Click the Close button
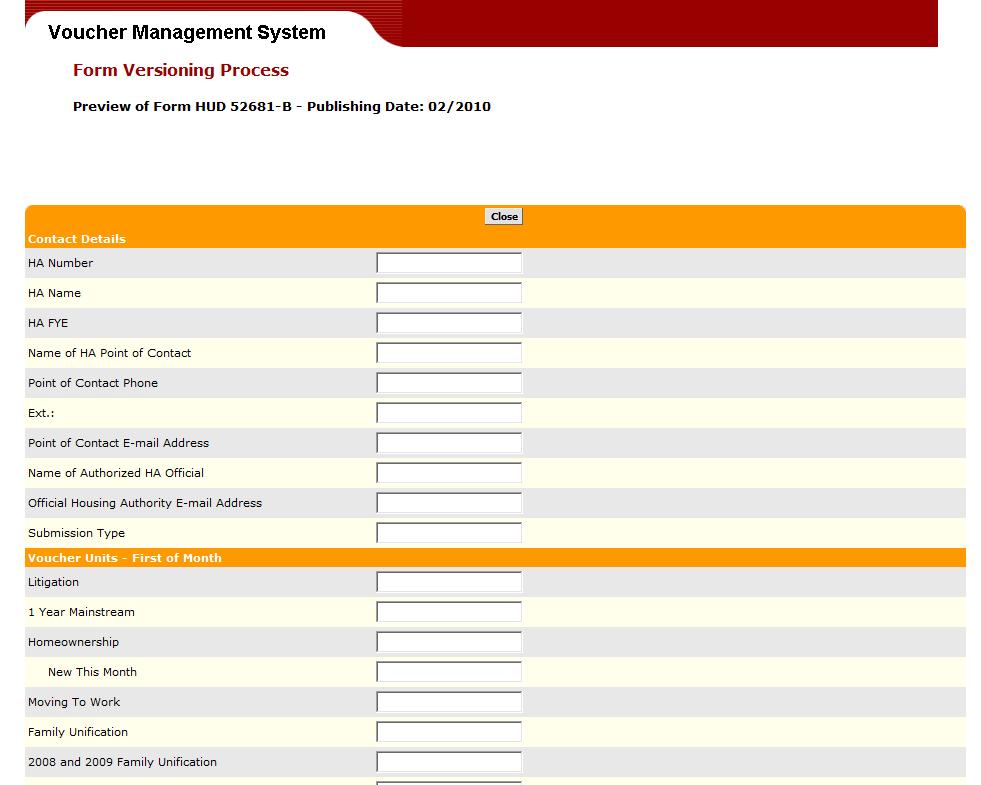The image size is (981, 785). [x=504, y=216]
